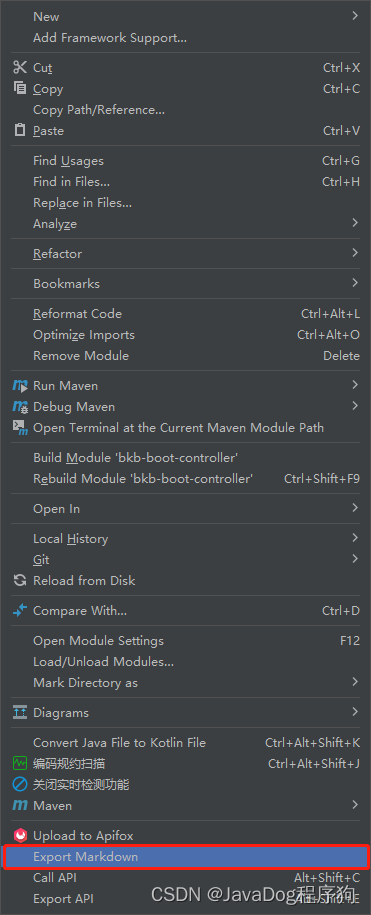
Task: Expand the Refactor submenu arrow
Action: [355, 253]
